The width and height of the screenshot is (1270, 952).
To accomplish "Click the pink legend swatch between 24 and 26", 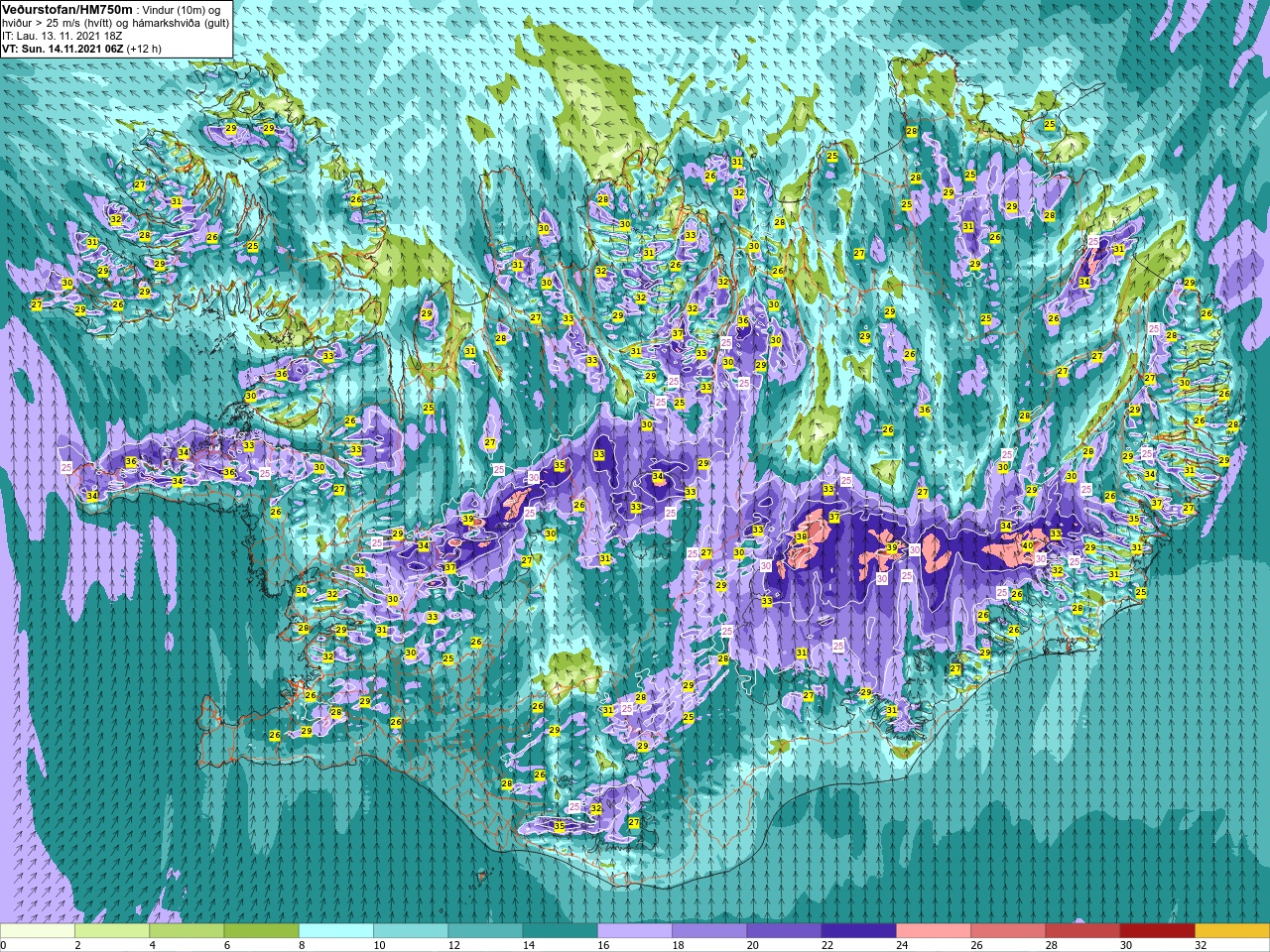I will click(x=934, y=931).
